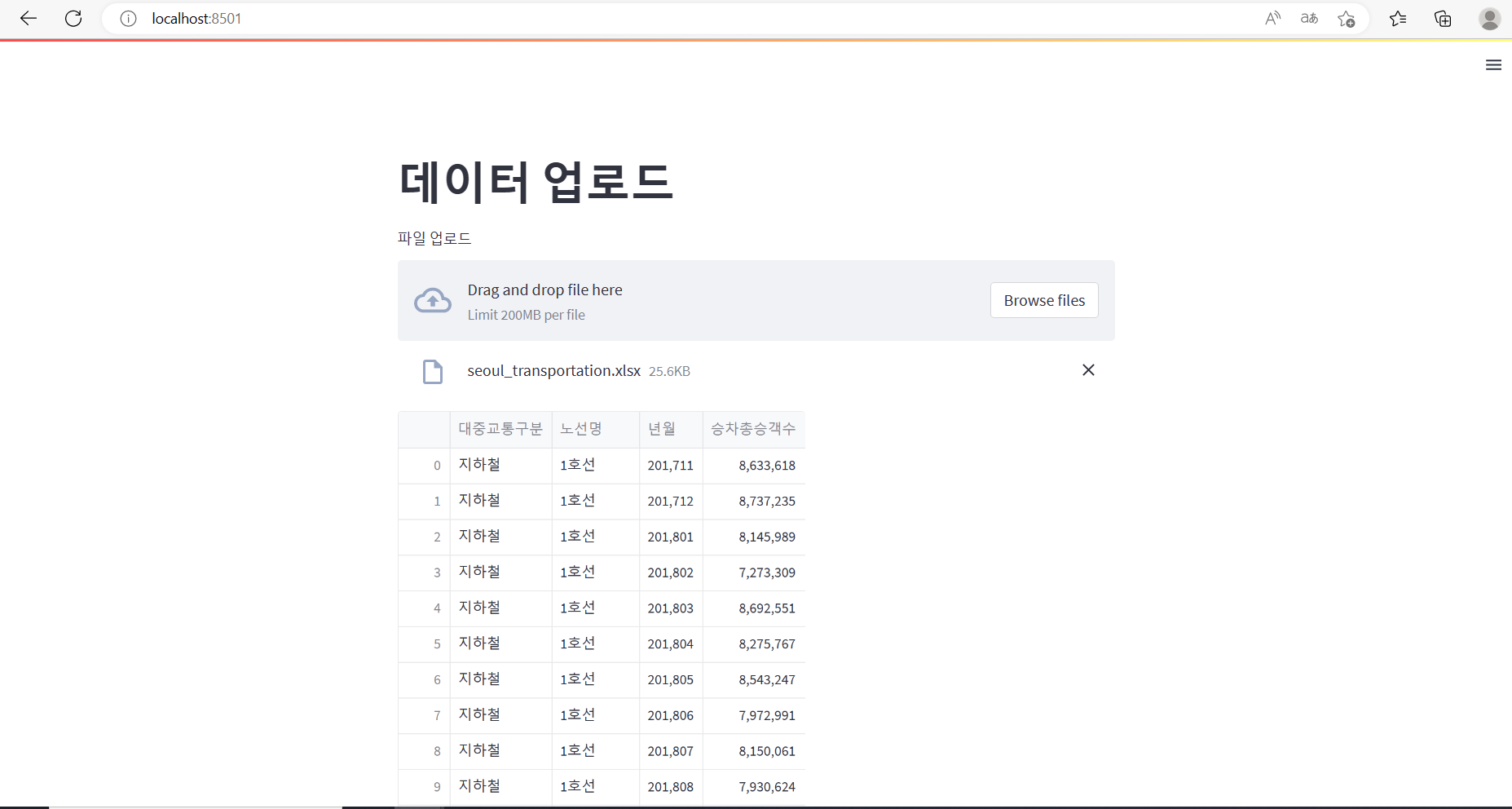Select the cell 7,972,991

[x=754, y=716]
